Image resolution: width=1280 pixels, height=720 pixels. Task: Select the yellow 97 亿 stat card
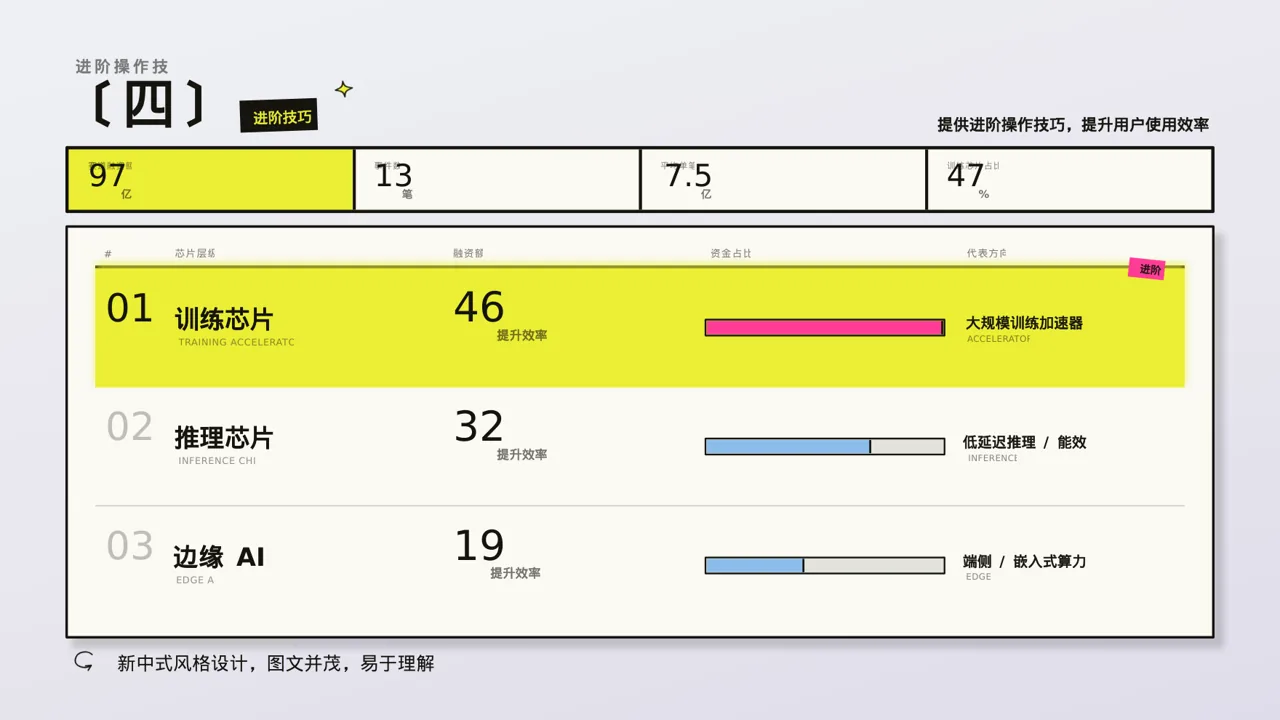pyautogui.click(x=210, y=179)
